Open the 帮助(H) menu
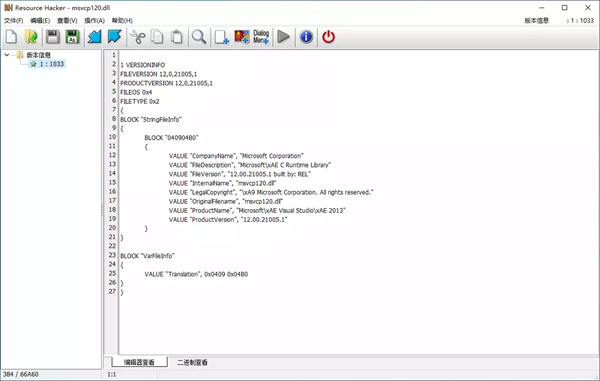Viewport: 600px width, 381px height. (x=122, y=20)
